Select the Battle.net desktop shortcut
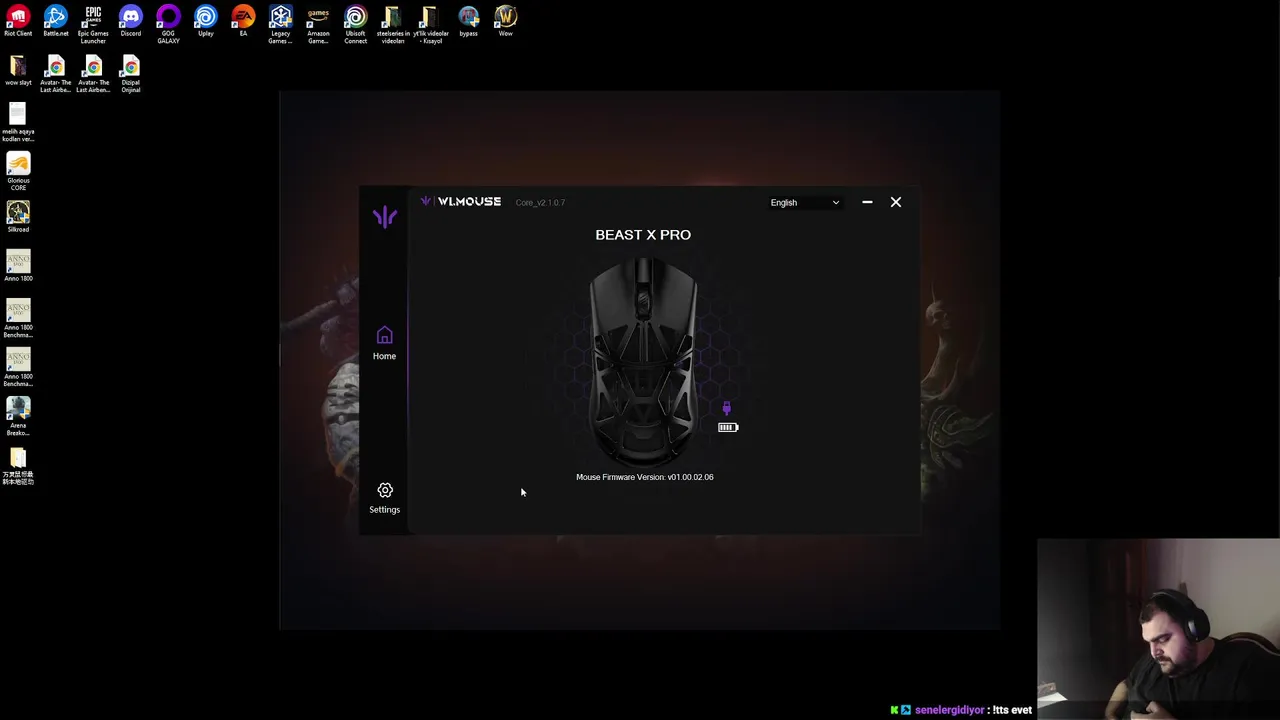 point(56,22)
